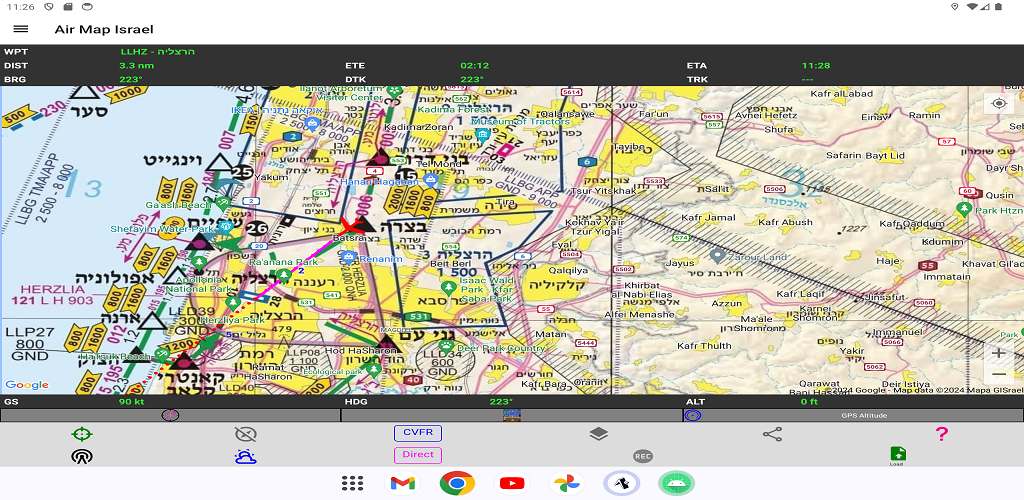1024x500 pixels.
Task: Click the GPS Altitude label
Action: point(863,416)
